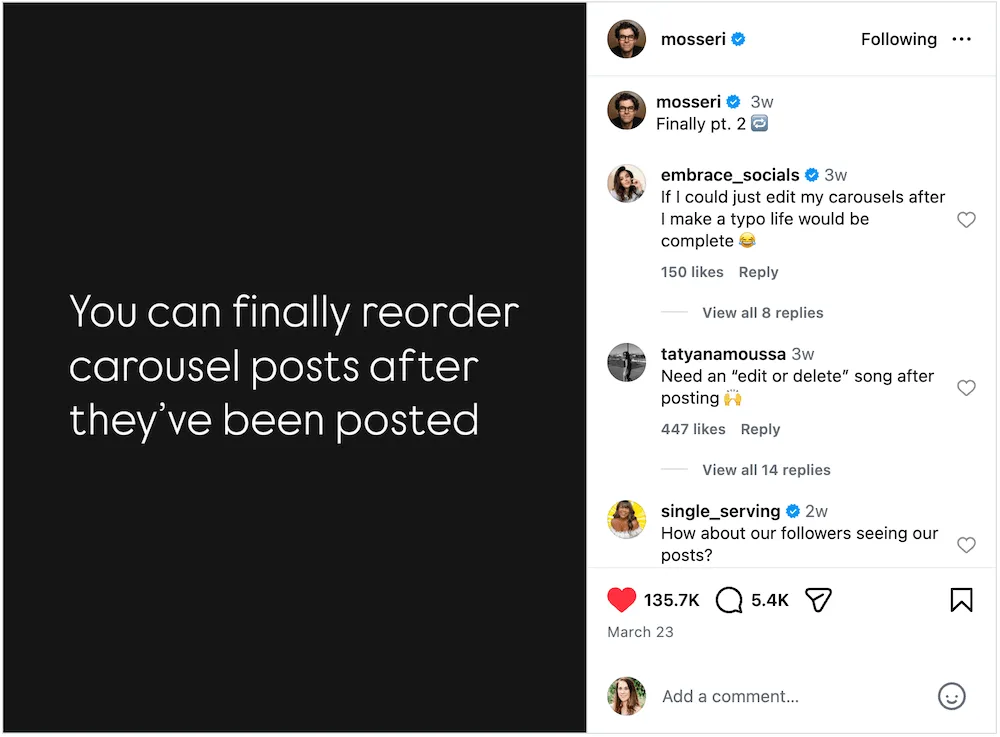Open comments via the speech bubble icon
This screenshot has height=737, width=1000.
(728, 599)
